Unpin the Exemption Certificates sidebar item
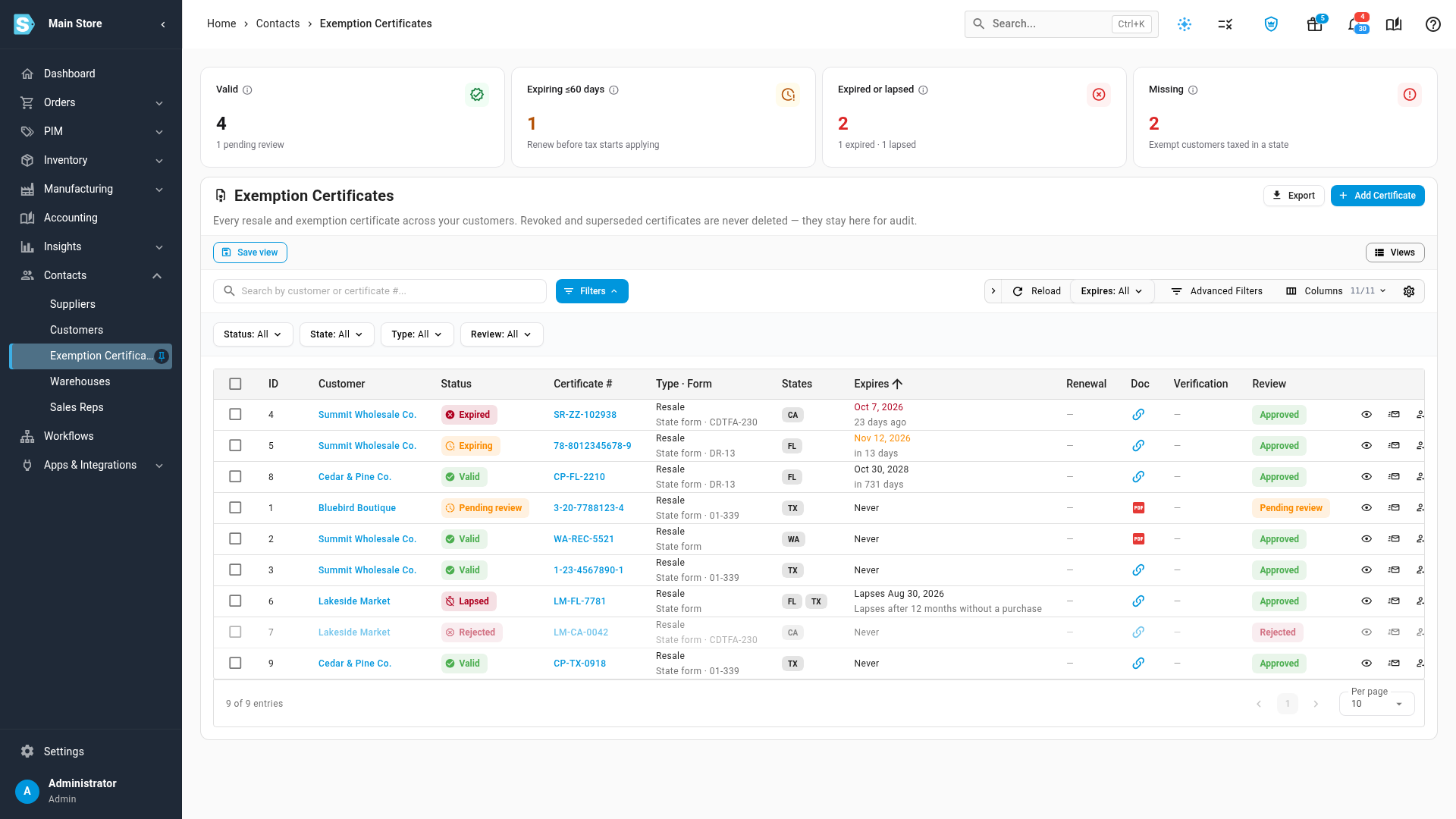The image size is (1456, 819). click(x=162, y=356)
